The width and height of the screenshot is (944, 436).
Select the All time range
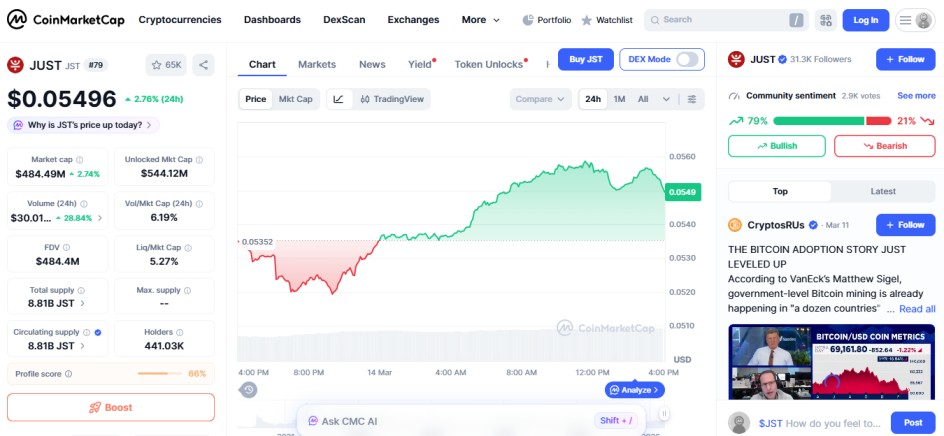coord(643,99)
